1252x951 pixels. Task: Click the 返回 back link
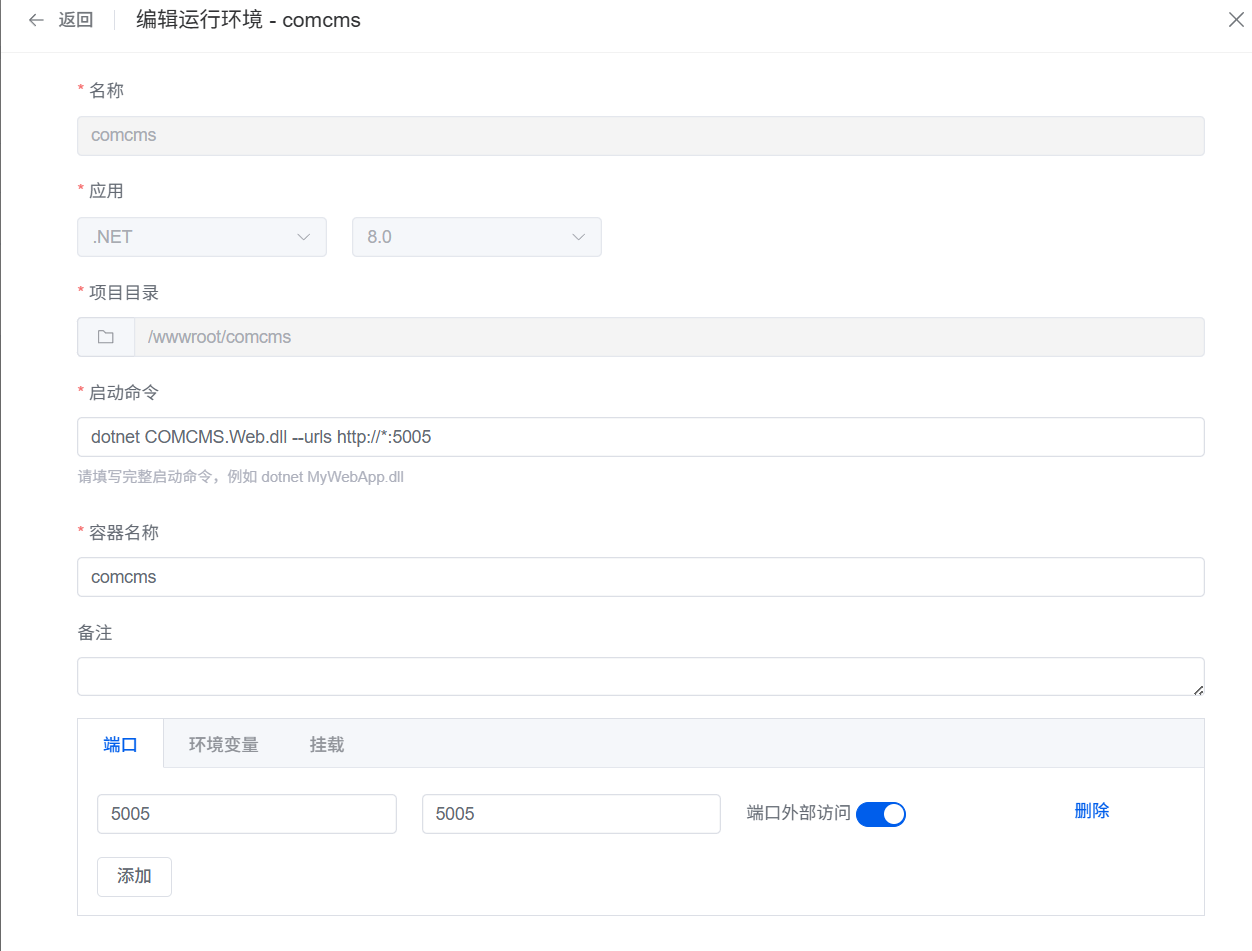coord(75,20)
